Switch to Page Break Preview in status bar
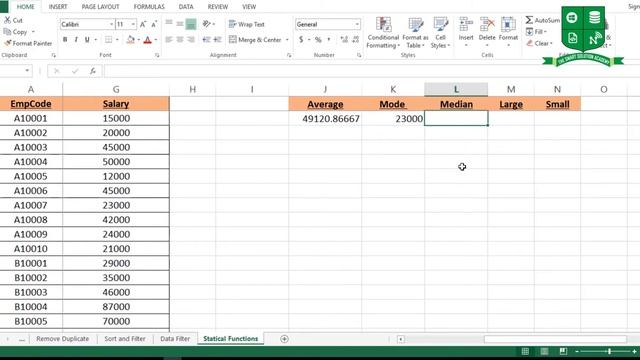The image size is (640, 360). pos(563,351)
